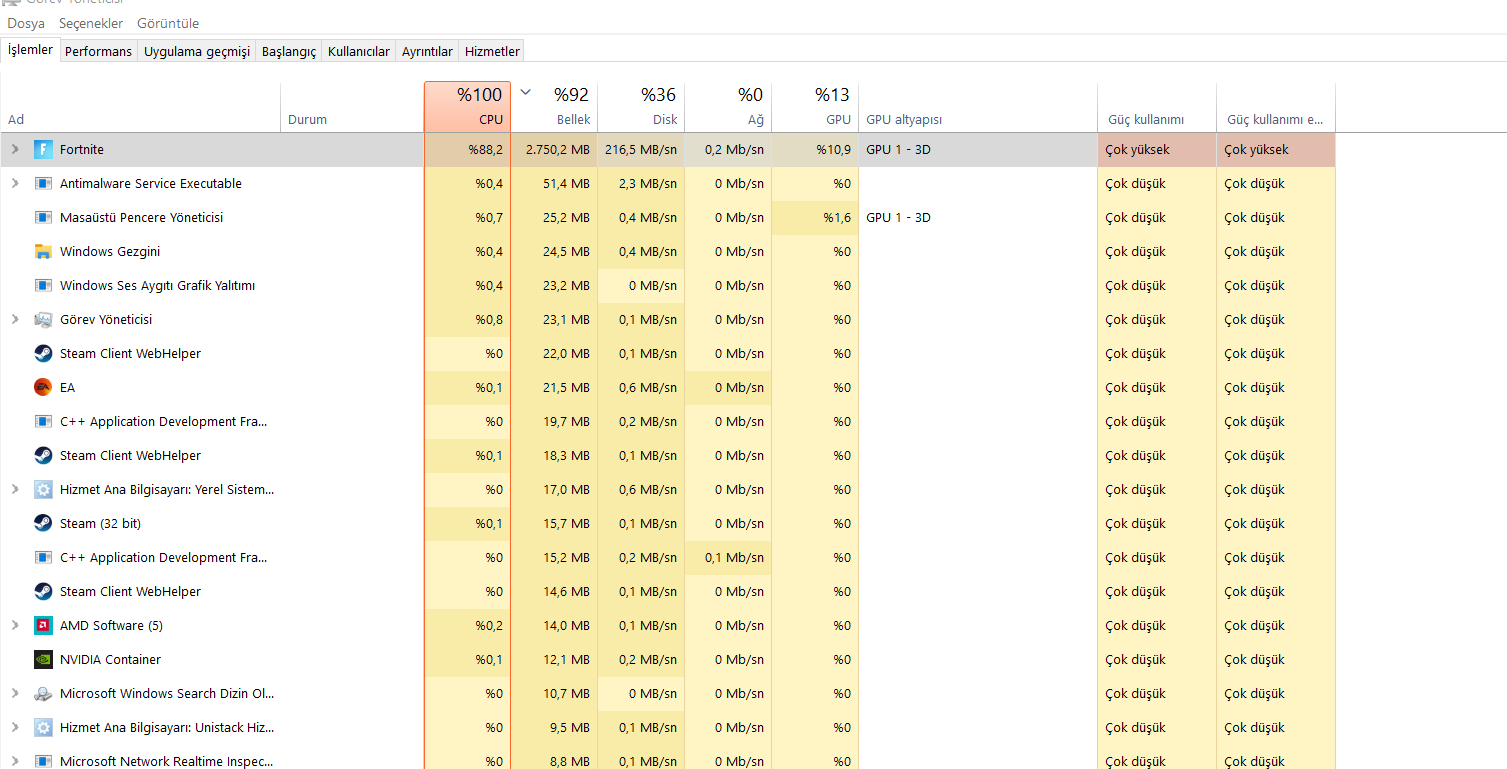Sort by the Güç kullanımı column header
Image resolution: width=1507 pixels, height=769 pixels.
(1157, 107)
